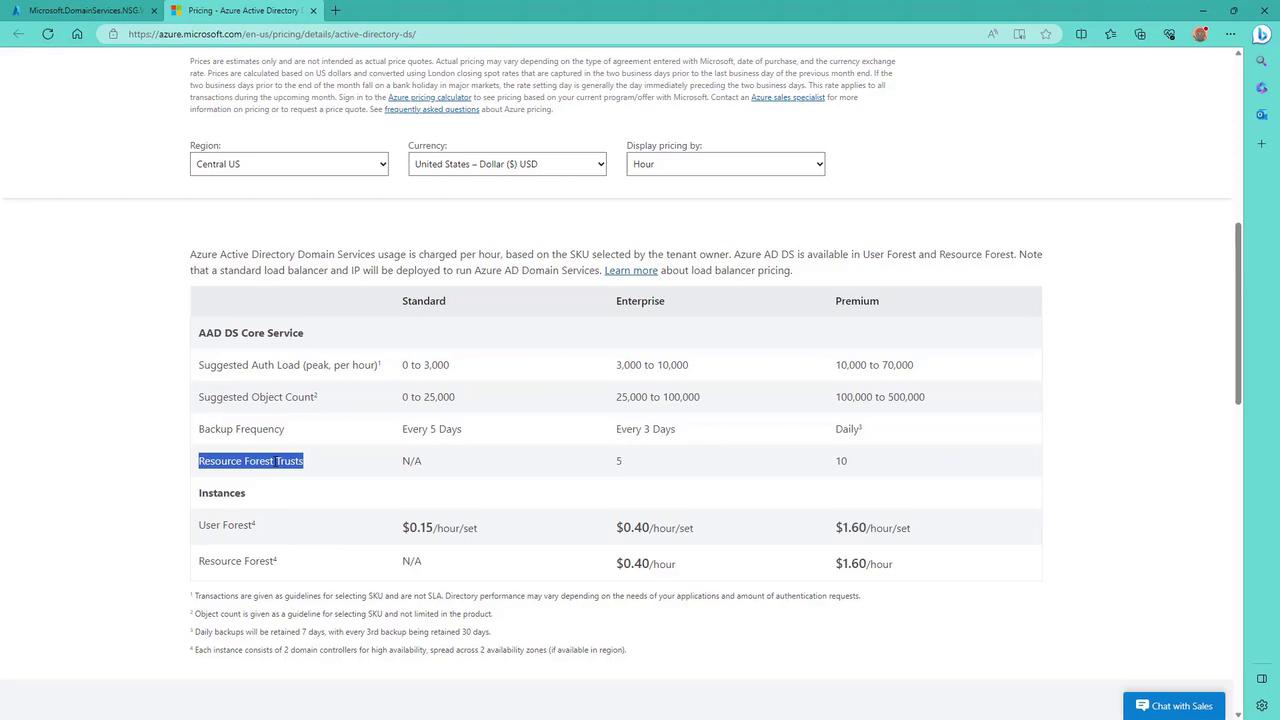This screenshot has height=720, width=1280.
Task: Open Collections panel
Action: (x=1140, y=34)
